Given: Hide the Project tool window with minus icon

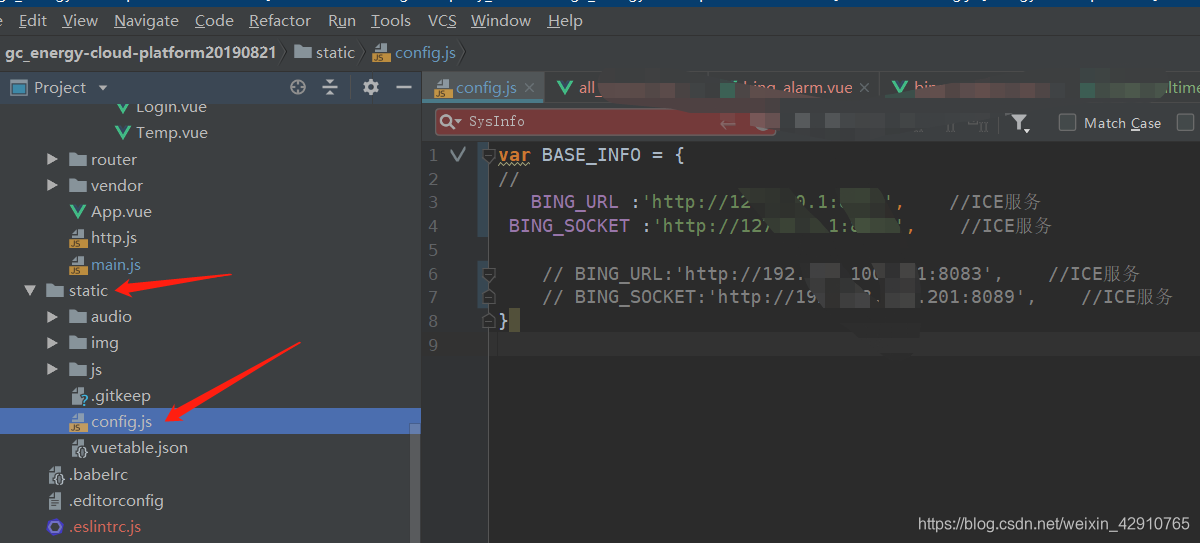Looking at the screenshot, I should [x=404, y=87].
